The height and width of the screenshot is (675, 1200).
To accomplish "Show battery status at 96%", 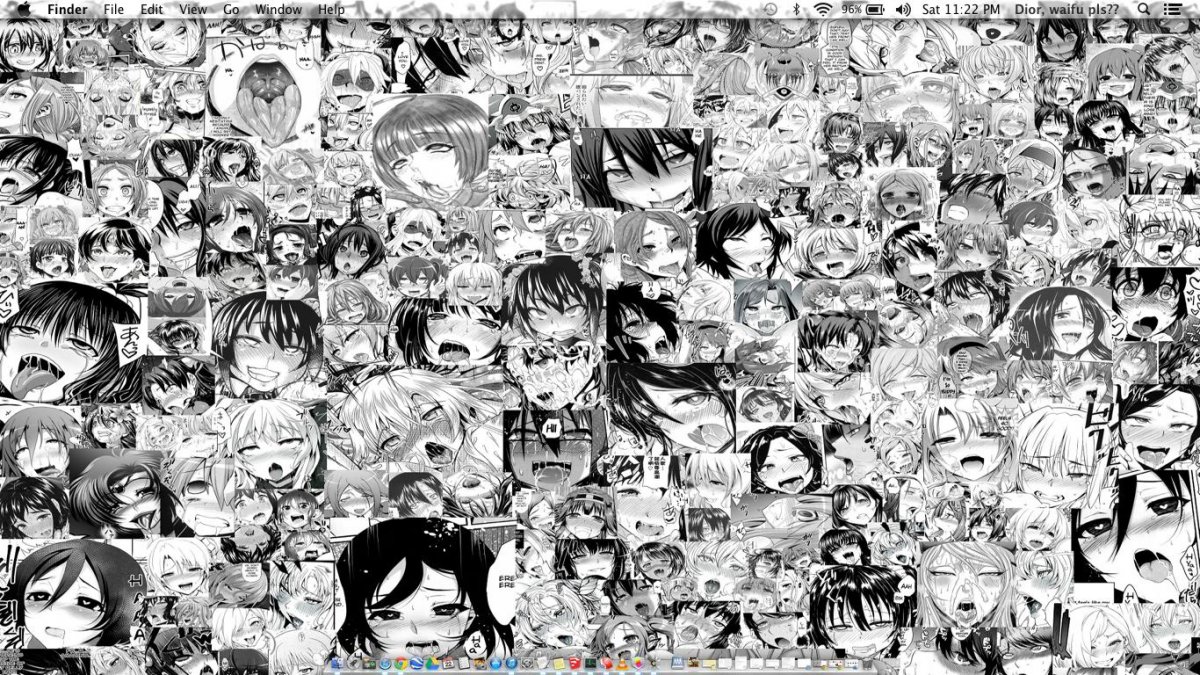I will 863,9.
